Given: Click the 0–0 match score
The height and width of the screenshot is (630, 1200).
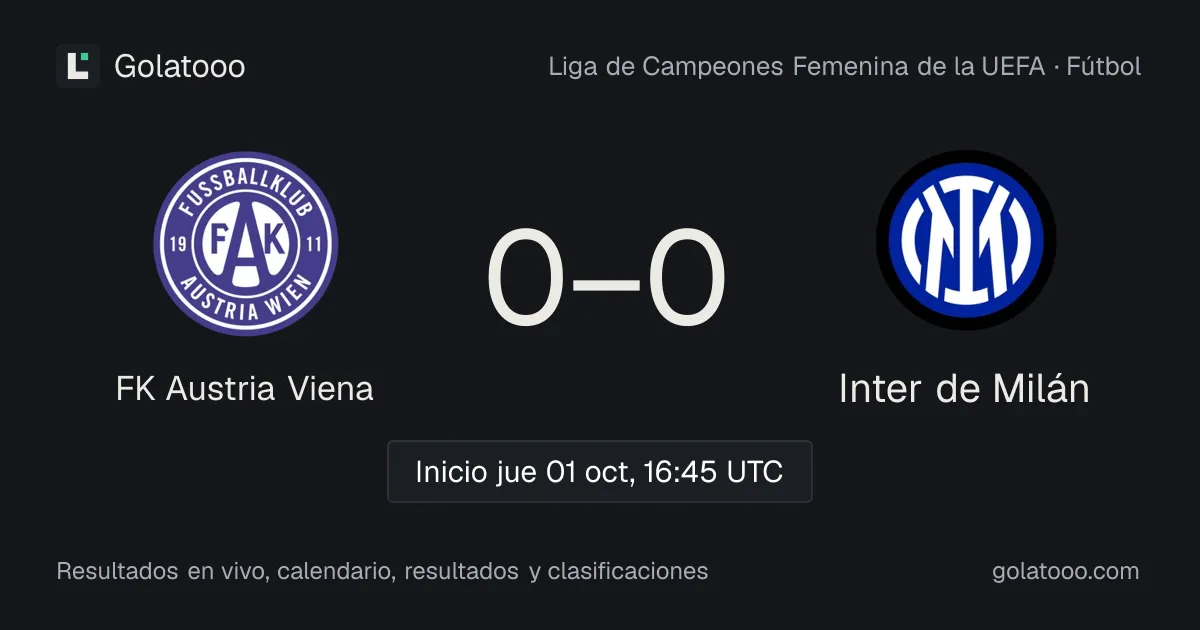Looking at the screenshot, I should point(606,279).
